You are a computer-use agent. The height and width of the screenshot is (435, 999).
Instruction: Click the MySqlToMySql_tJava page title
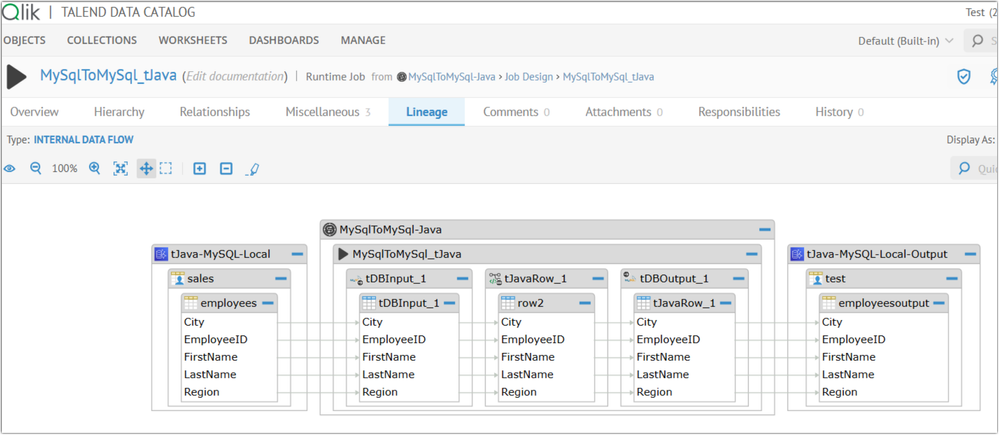pyautogui.click(x=108, y=76)
